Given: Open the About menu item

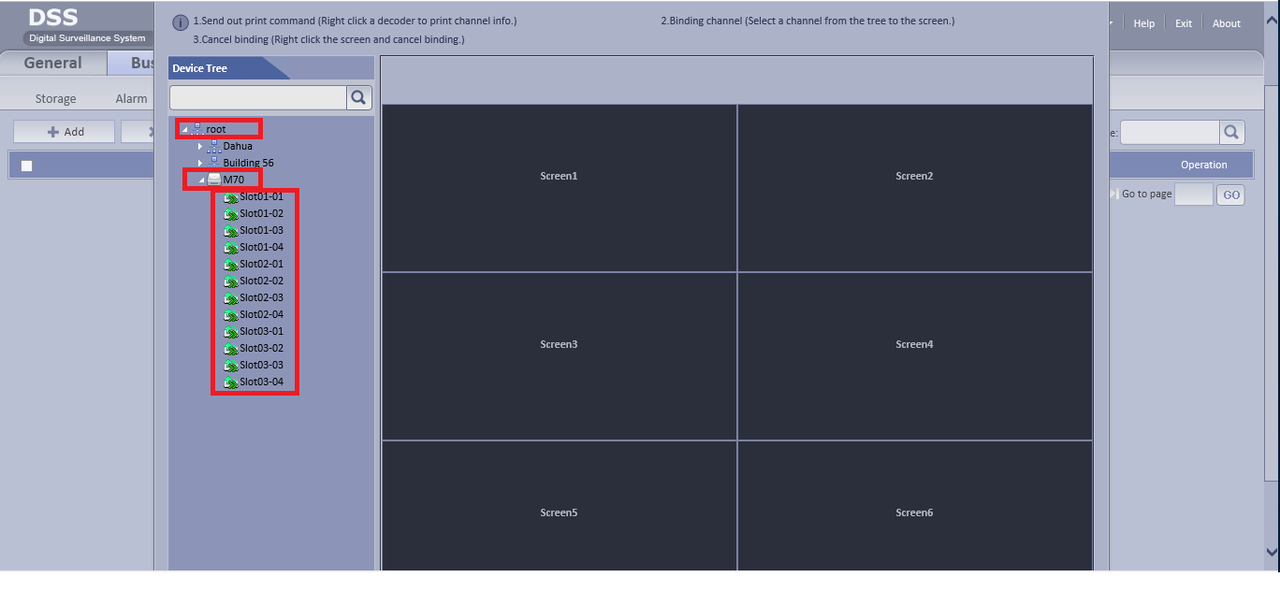Looking at the screenshot, I should tap(1226, 24).
